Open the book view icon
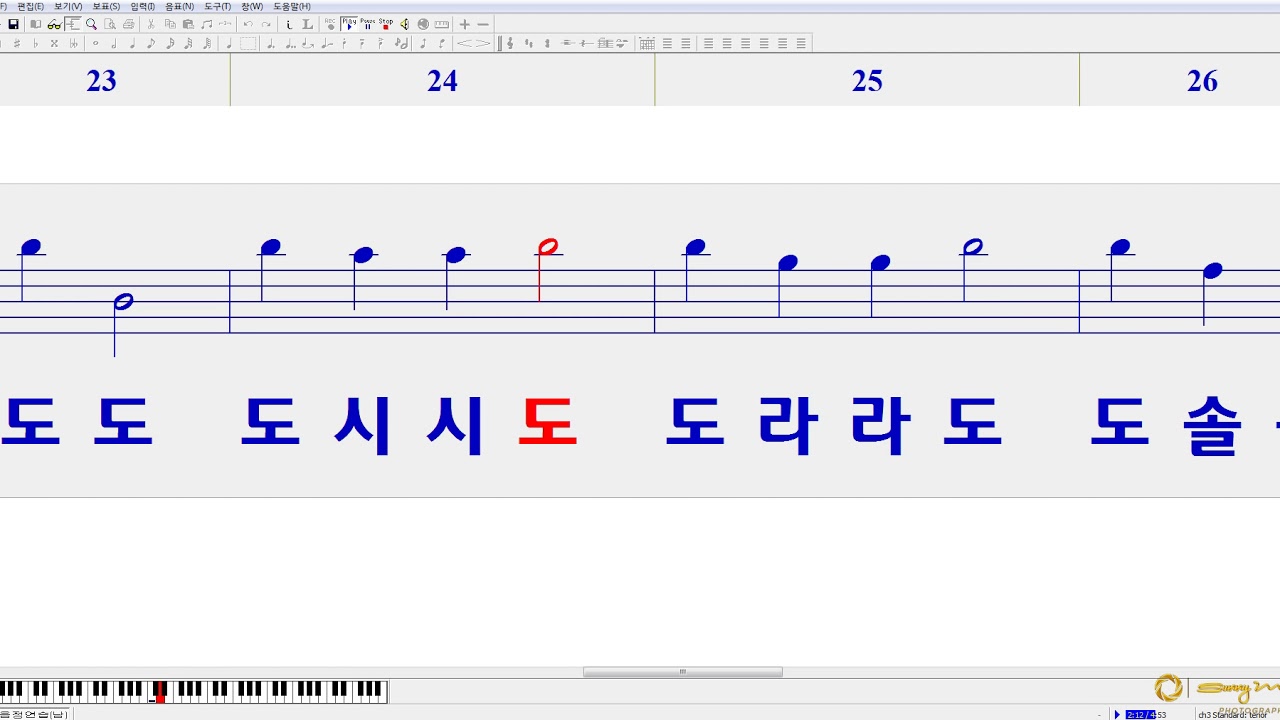 (36, 24)
